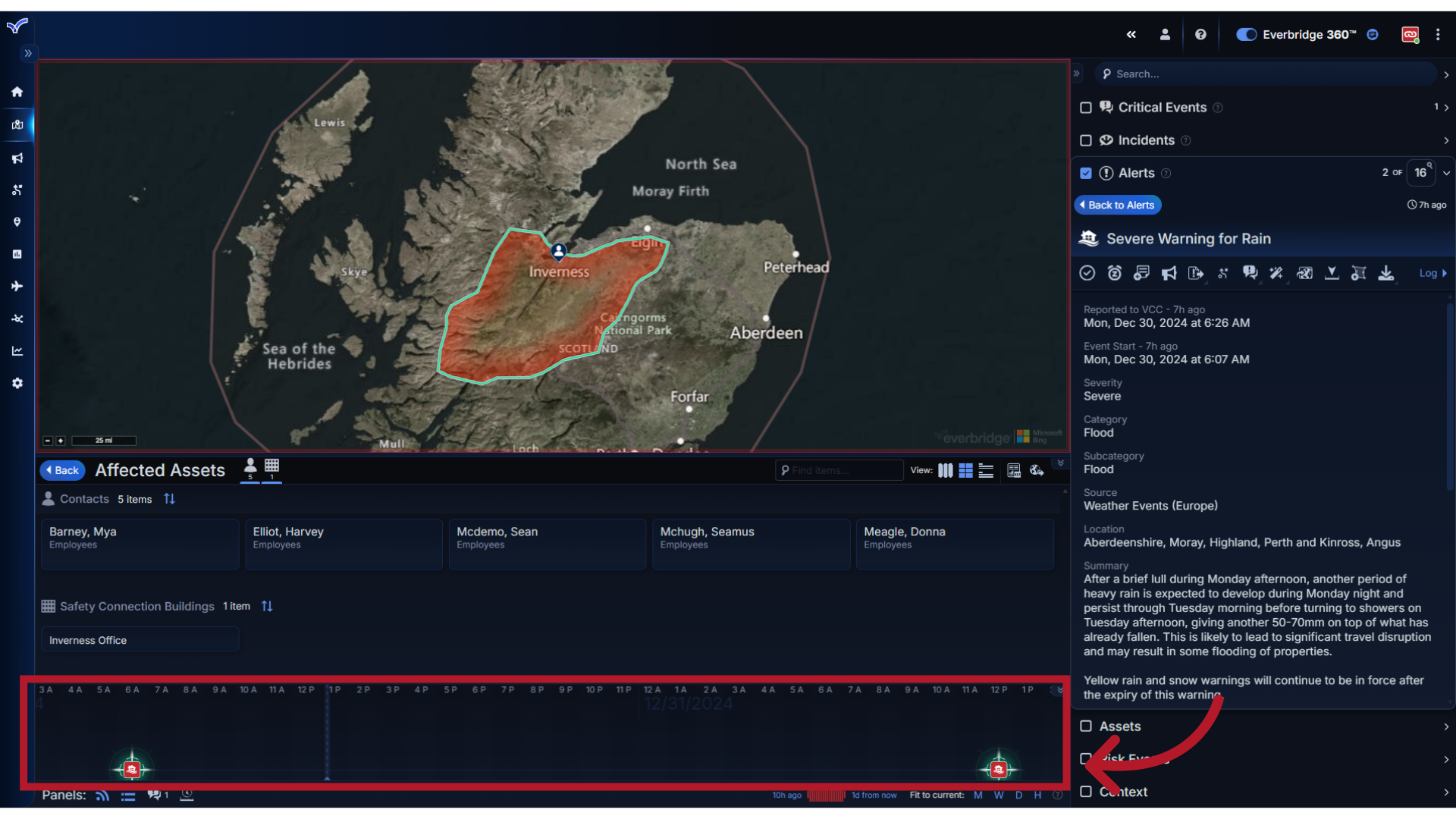Open the analytics chart icon in the sidebar
This screenshot has height=819, width=1456.
17,350
